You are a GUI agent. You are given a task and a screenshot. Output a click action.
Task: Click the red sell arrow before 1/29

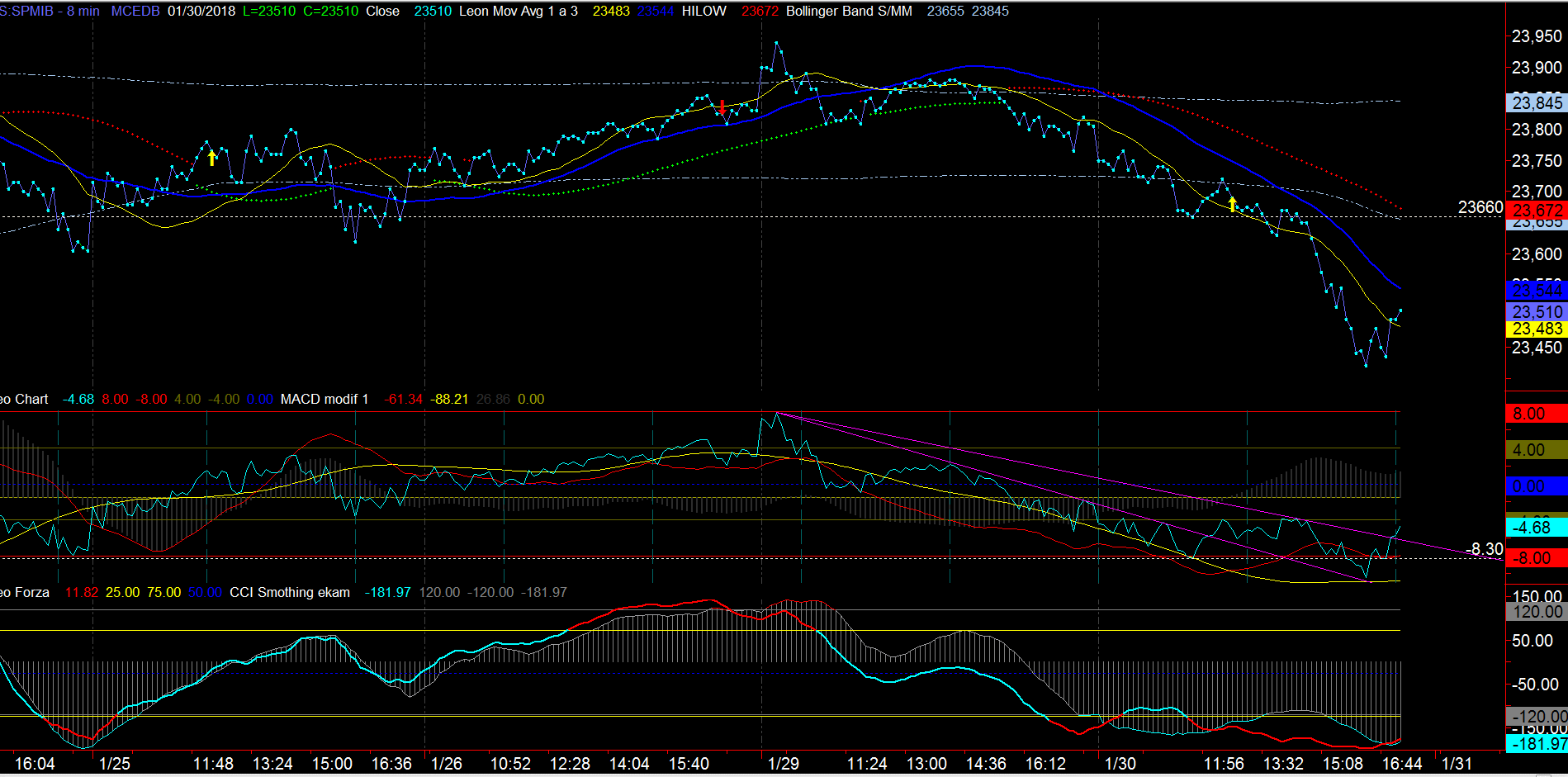722,107
